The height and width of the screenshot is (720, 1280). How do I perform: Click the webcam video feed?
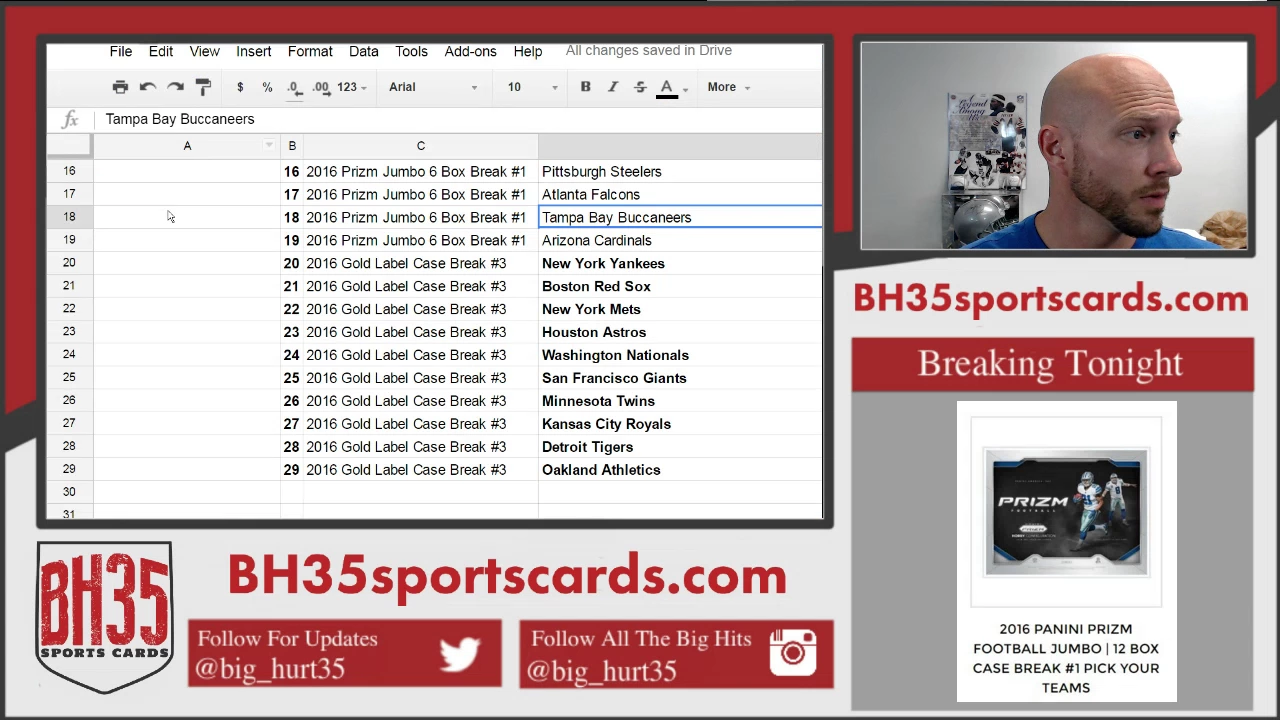(1054, 146)
